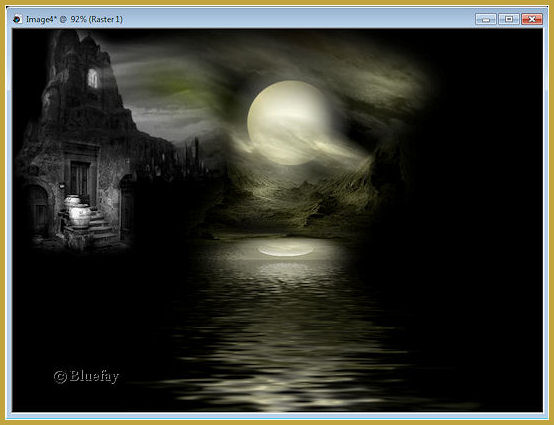Image resolution: width=554 pixels, height=425 pixels.
Task: Click the white barrels beside the steps
Action: pos(77,211)
